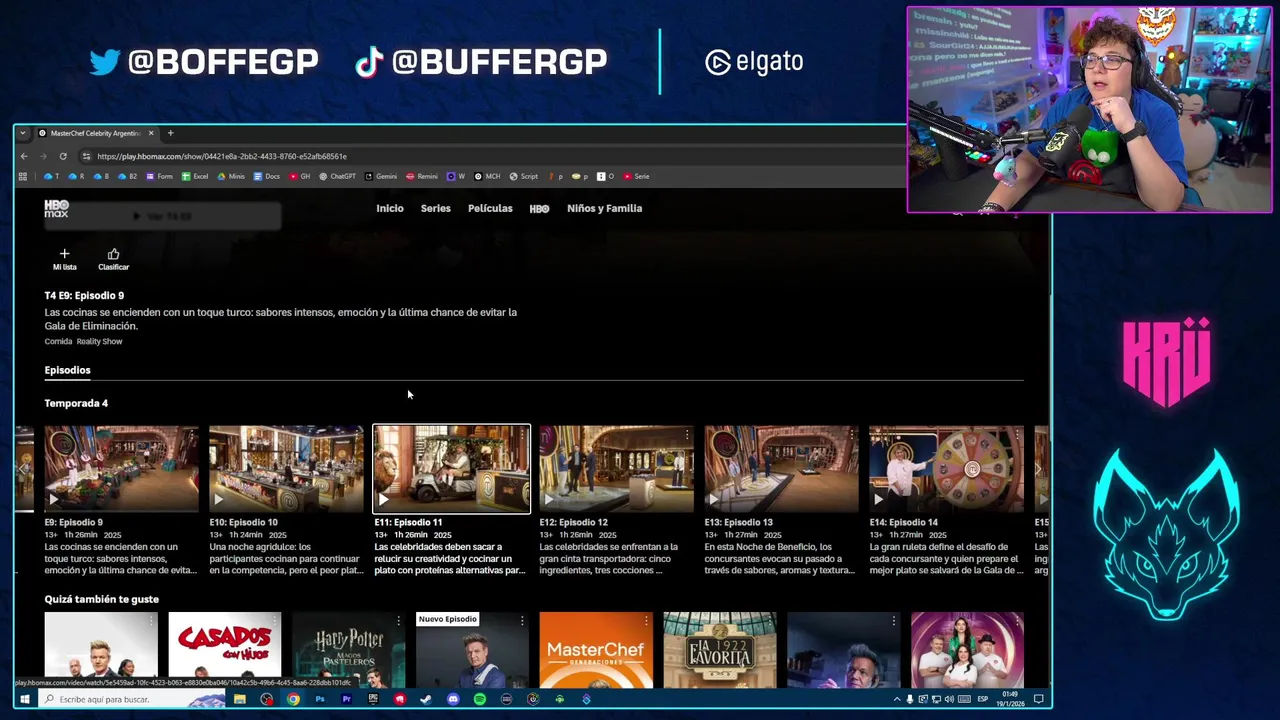Open site info icon in address bar
Image resolution: width=1280 pixels, height=720 pixels.
[x=86, y=156]
